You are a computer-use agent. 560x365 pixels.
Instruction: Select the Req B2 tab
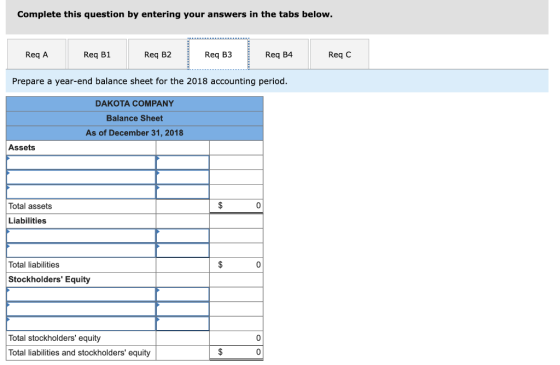158,54
